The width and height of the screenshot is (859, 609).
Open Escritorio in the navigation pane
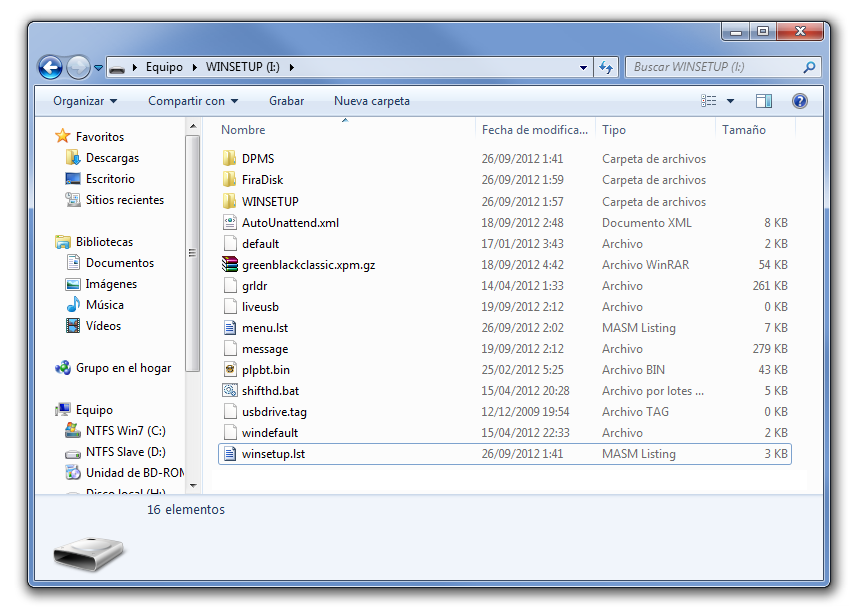pyautogui.click(x=110, y=179)
